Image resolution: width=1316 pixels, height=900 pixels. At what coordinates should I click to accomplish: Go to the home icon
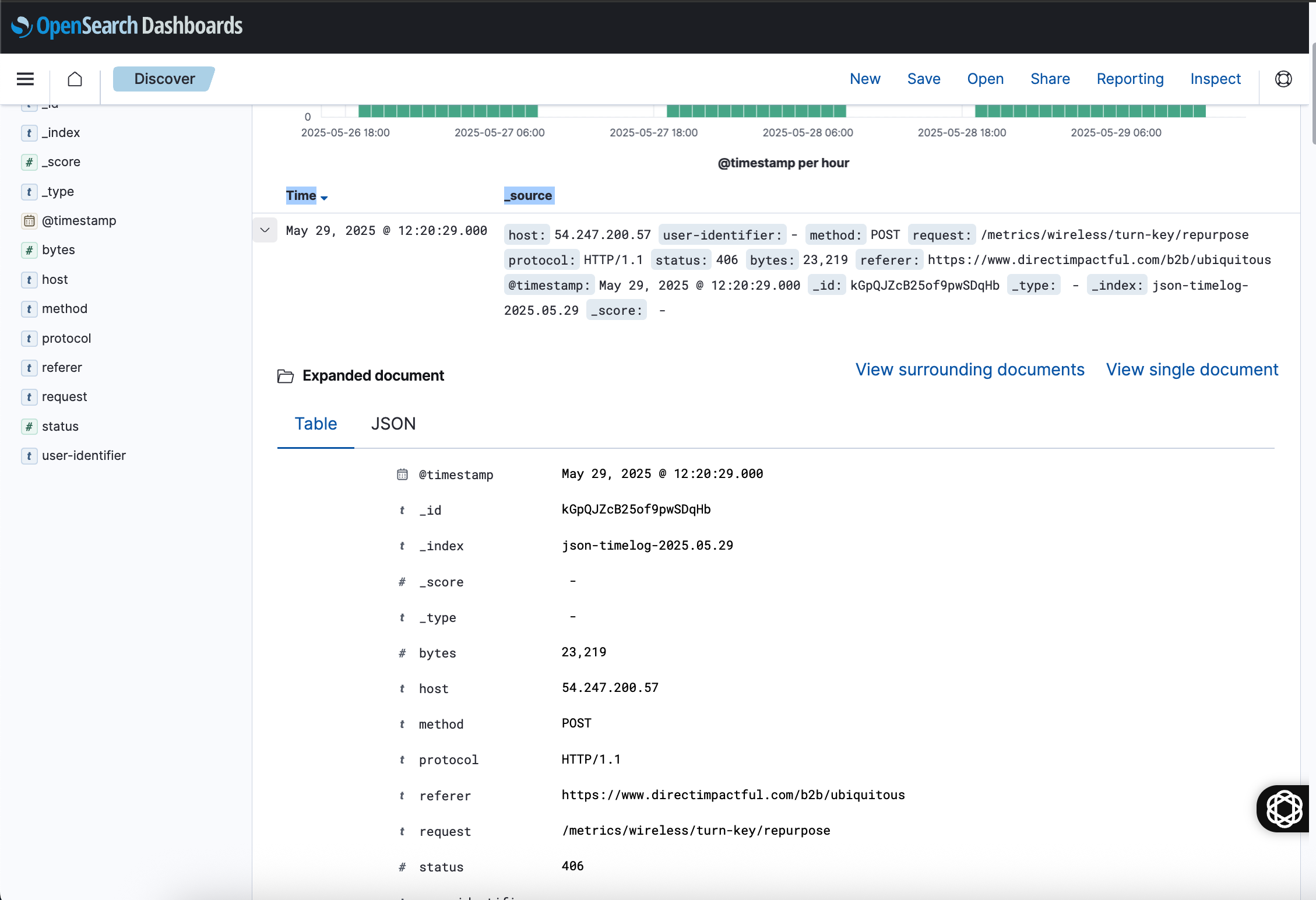click(75, 79)
